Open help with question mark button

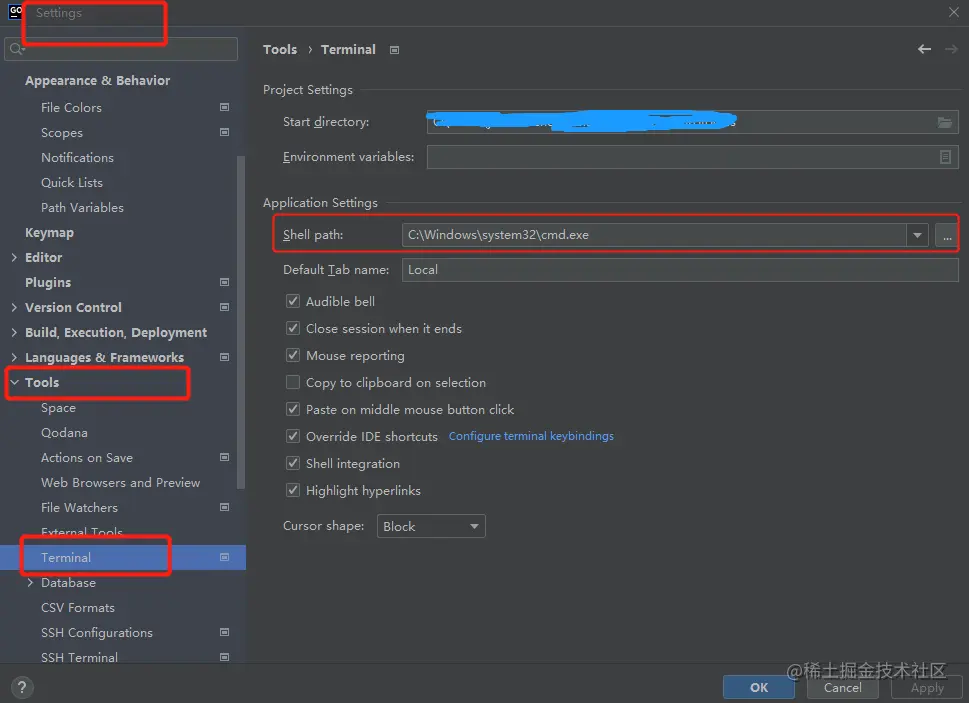pyautogui.click(x=22, y=687)
